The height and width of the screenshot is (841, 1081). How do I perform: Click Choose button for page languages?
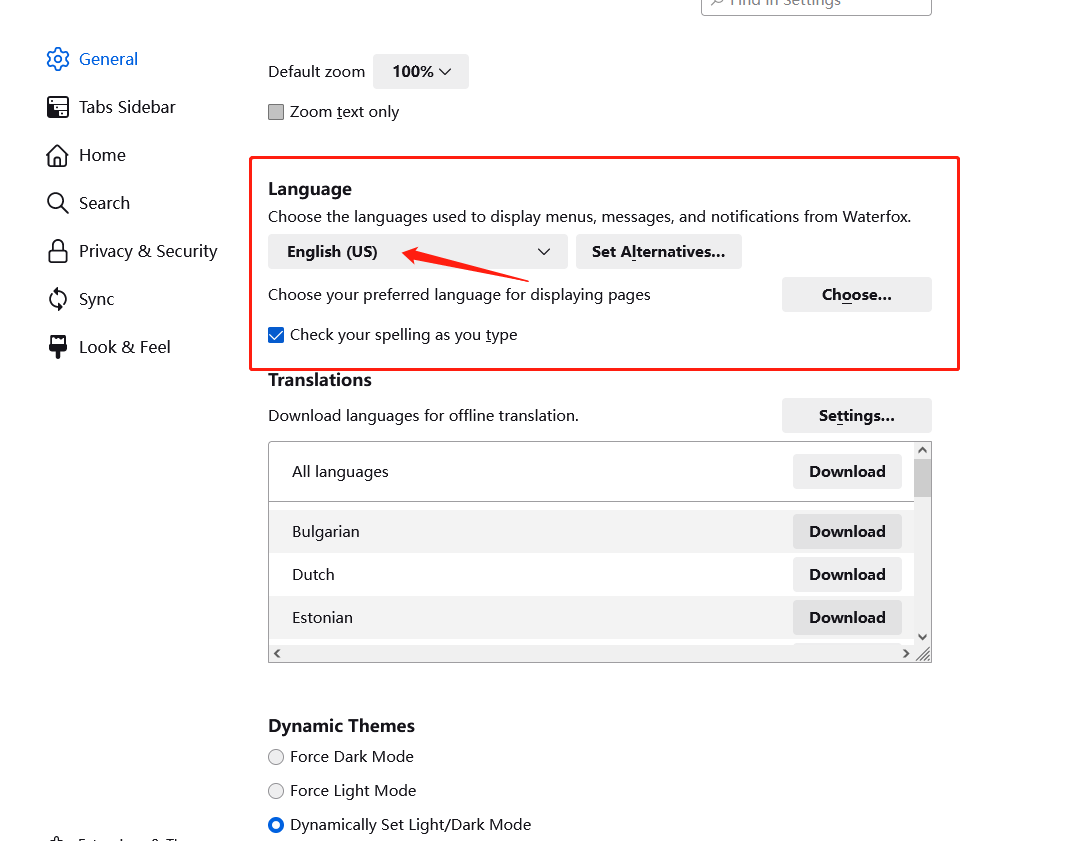pyautogui.click(x=856, y=295)
